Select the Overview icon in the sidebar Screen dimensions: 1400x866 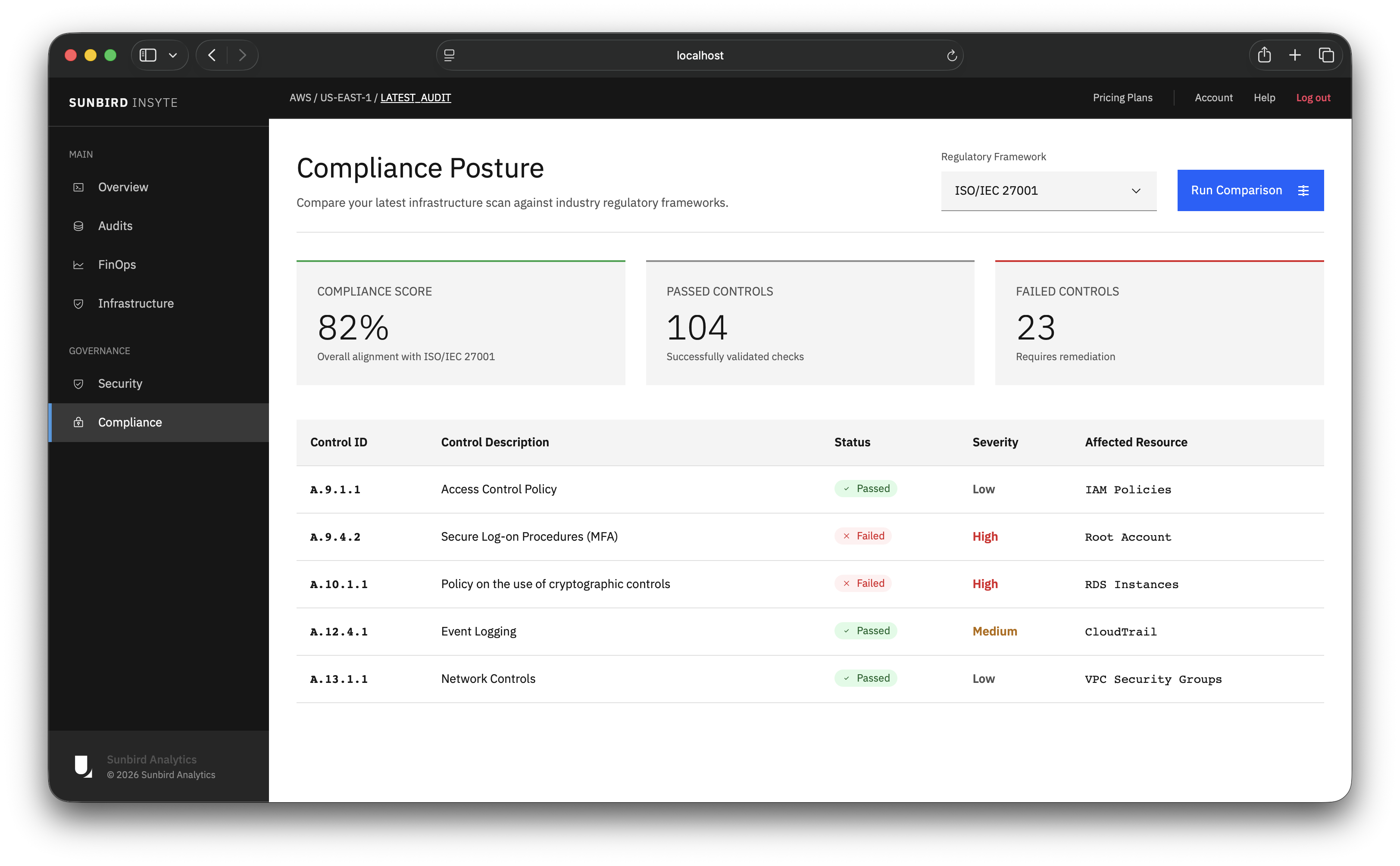[79, 187]
